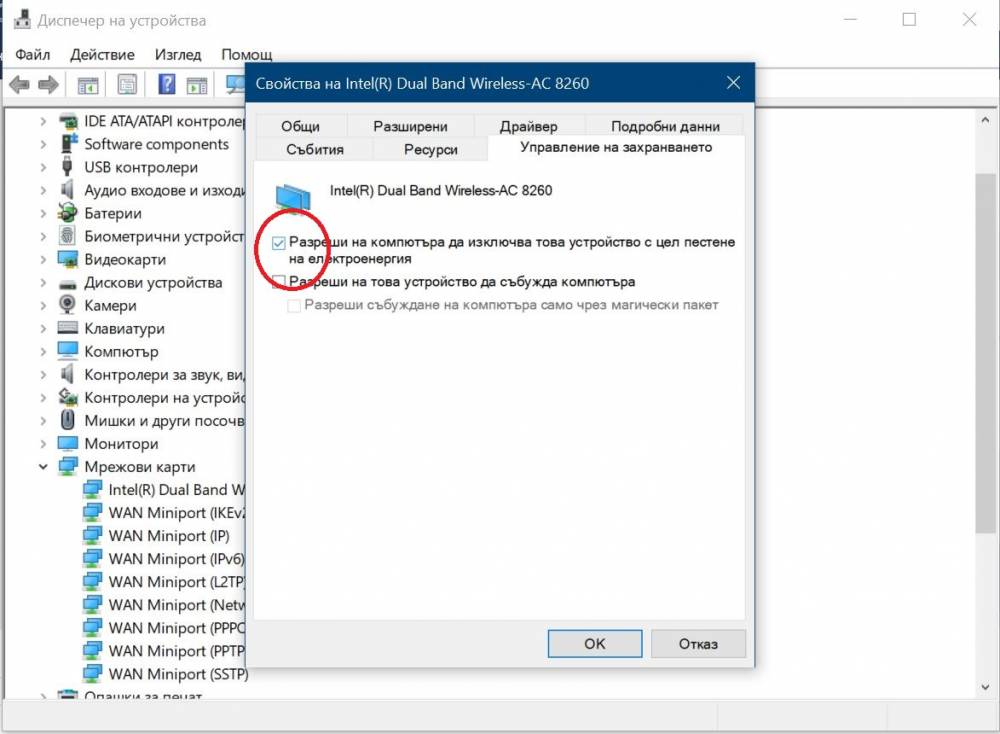
Task: Open the Файл menu
Action: click(x=33, y=54)
